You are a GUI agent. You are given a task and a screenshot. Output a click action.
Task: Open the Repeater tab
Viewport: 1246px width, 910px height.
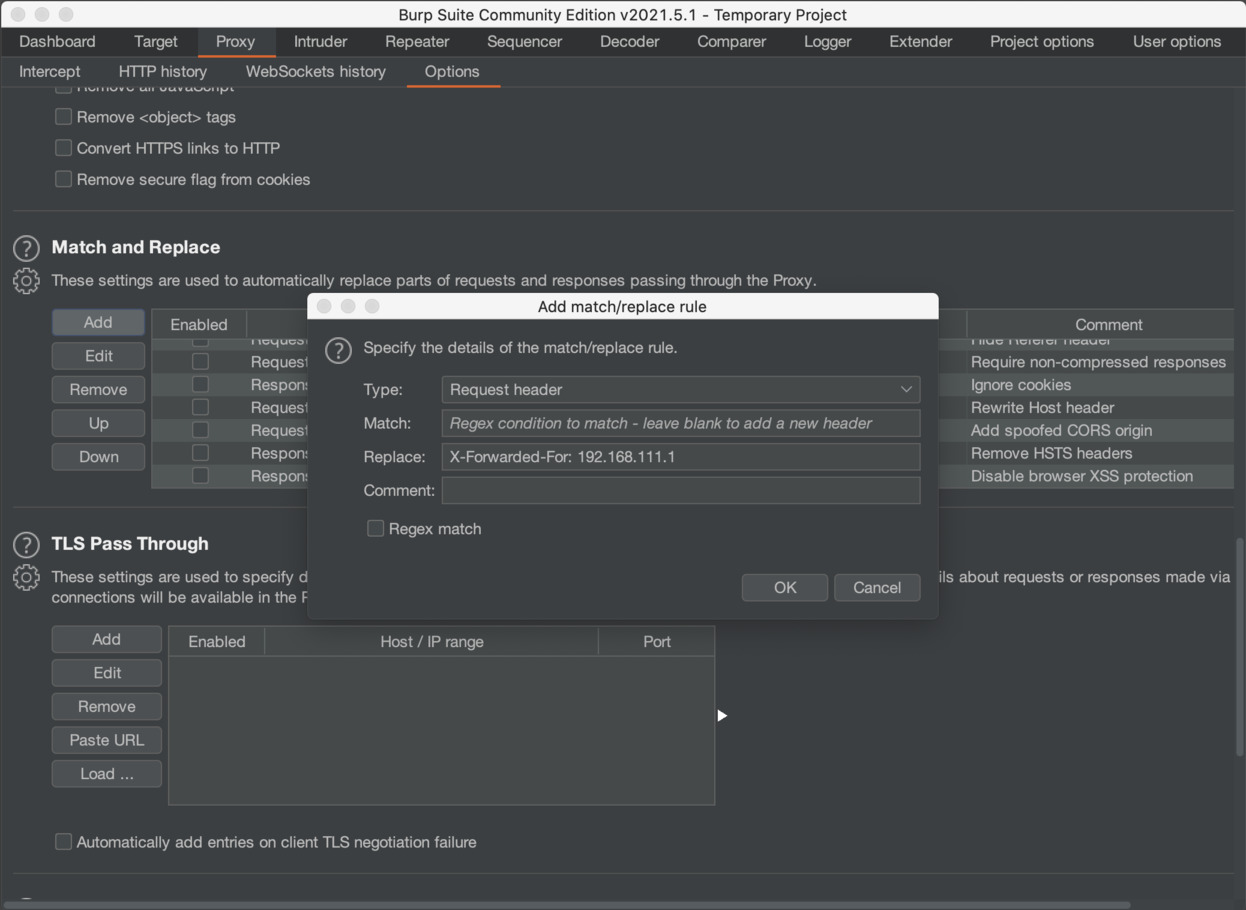(x=417, y=41)
